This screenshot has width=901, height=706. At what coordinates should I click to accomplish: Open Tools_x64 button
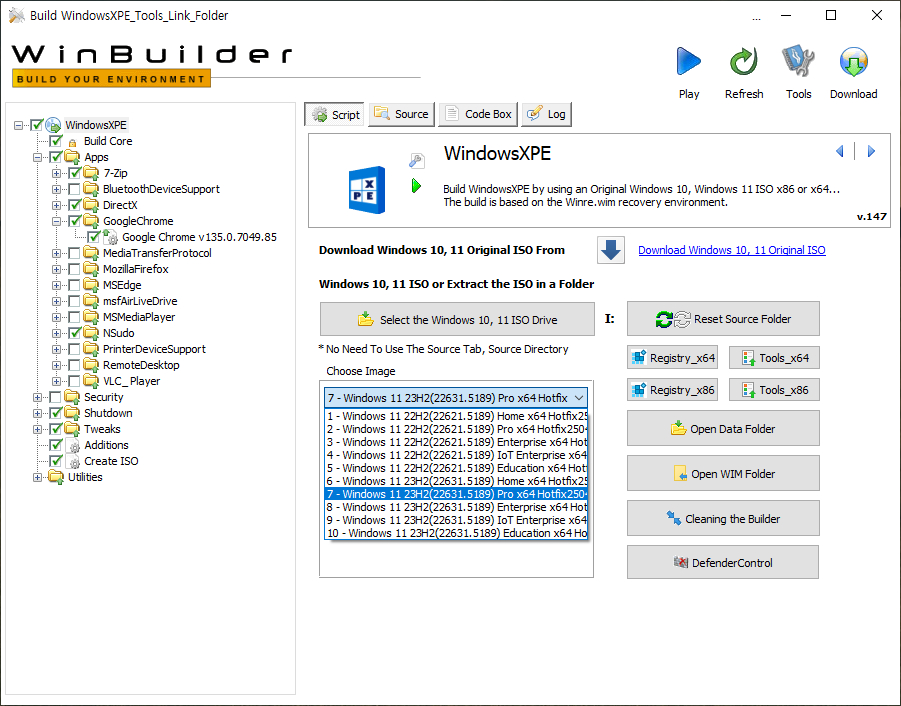(x=774, y=358)
